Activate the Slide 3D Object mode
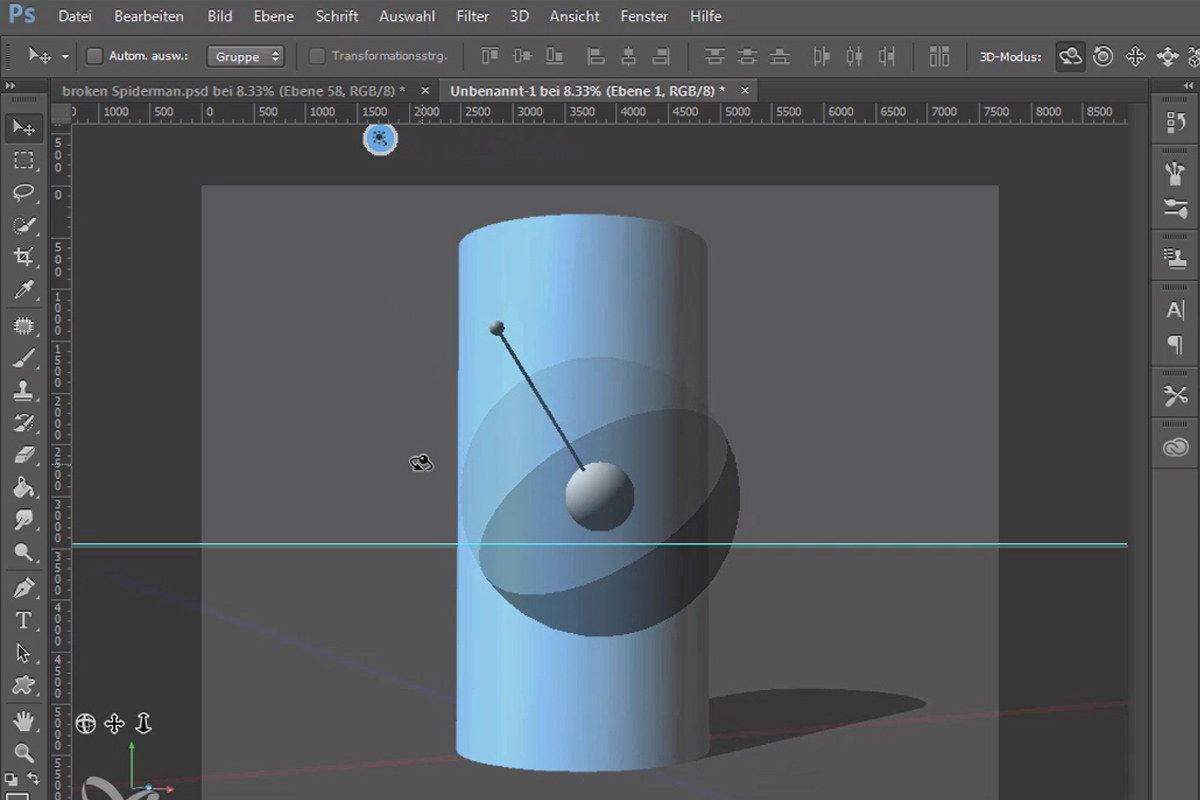1200x800 pixels. coord(1167,57)
